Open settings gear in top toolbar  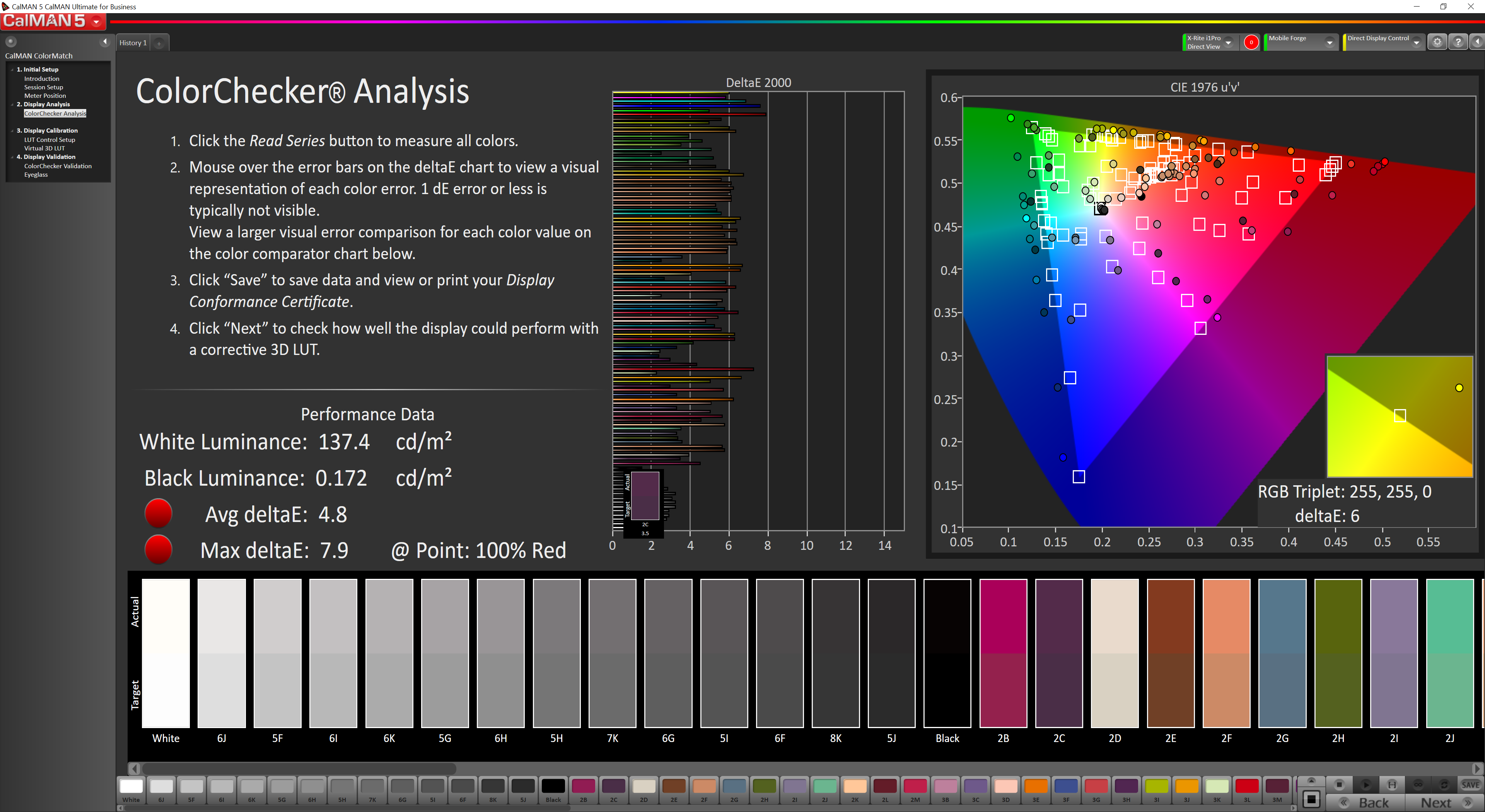[x=1437, y=42]
